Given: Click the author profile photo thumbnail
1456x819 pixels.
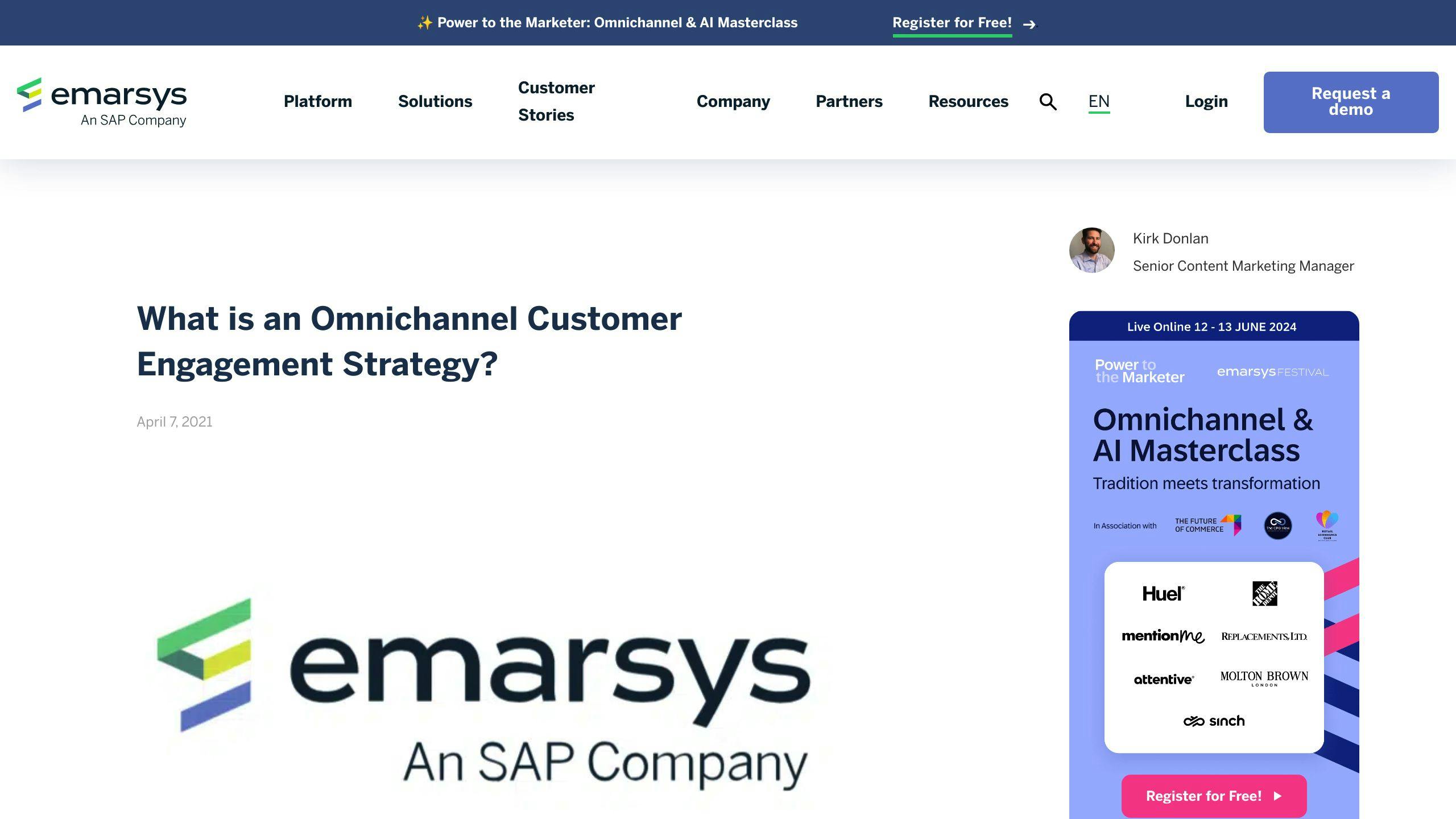Looking at the screenshot, I should tap(1092, 250).
